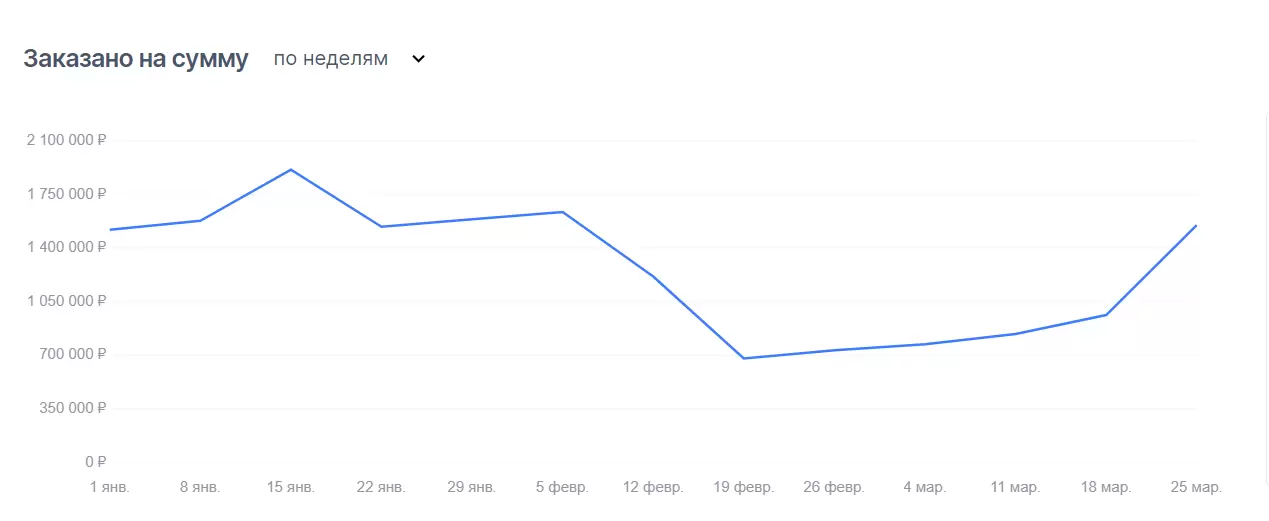Click the "4 мар." date label
The height and width of the screenshot is (521, 1269).
pos(925,487)
